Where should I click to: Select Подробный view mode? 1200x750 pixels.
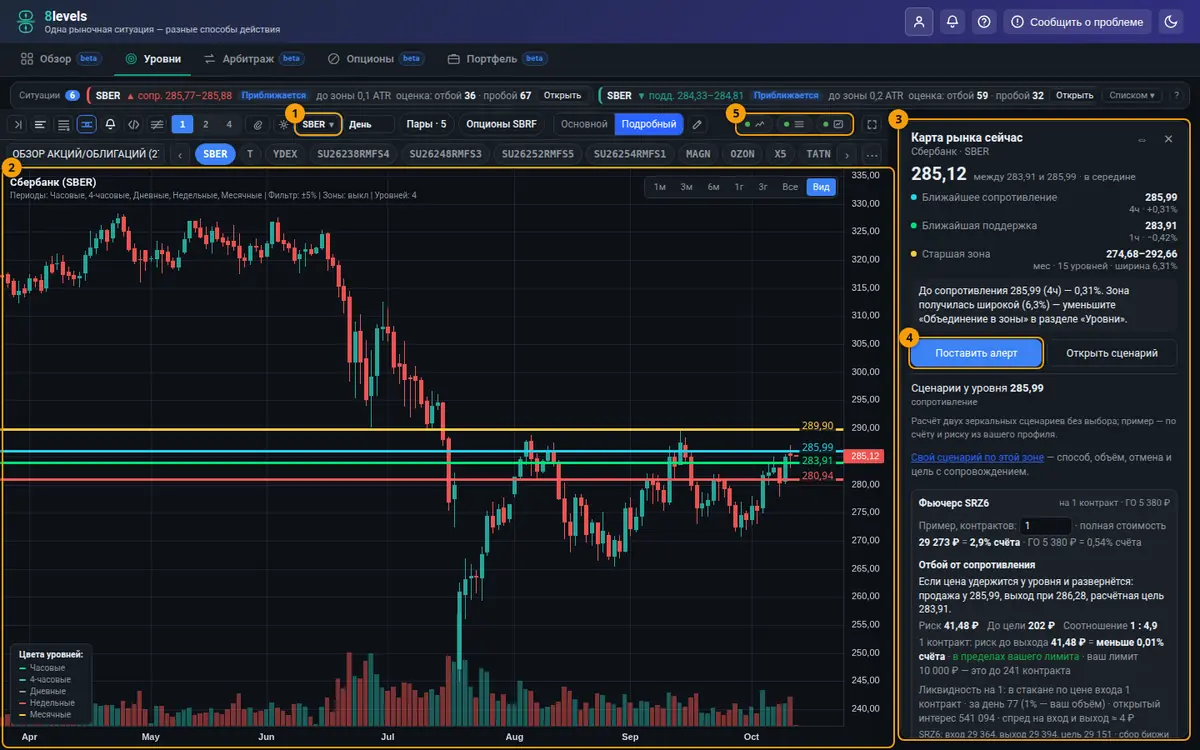click(x=647, y=124)
